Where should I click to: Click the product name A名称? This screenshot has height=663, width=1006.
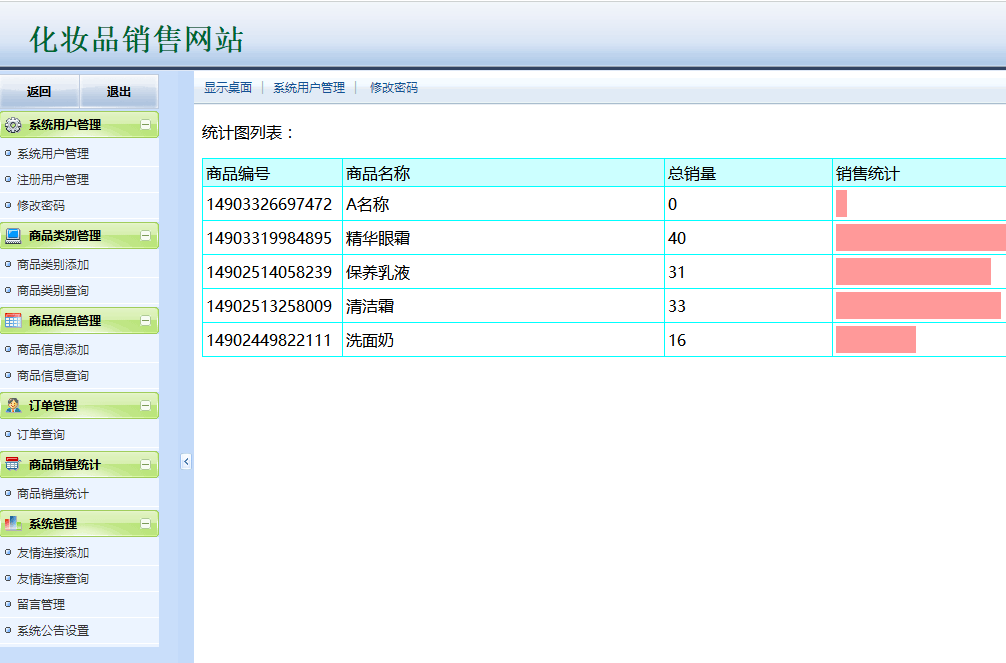coord(368,204)
